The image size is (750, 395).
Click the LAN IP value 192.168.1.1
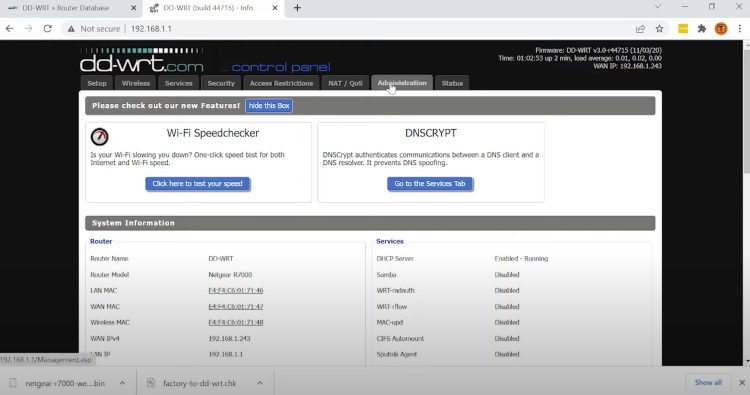point(225,354)
